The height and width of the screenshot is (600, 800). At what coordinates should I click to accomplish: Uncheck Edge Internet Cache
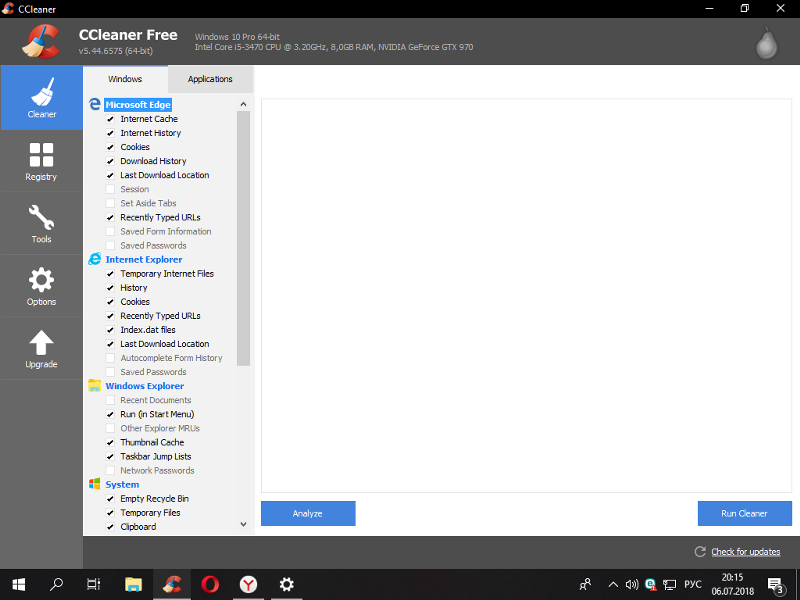coord(110,119)
